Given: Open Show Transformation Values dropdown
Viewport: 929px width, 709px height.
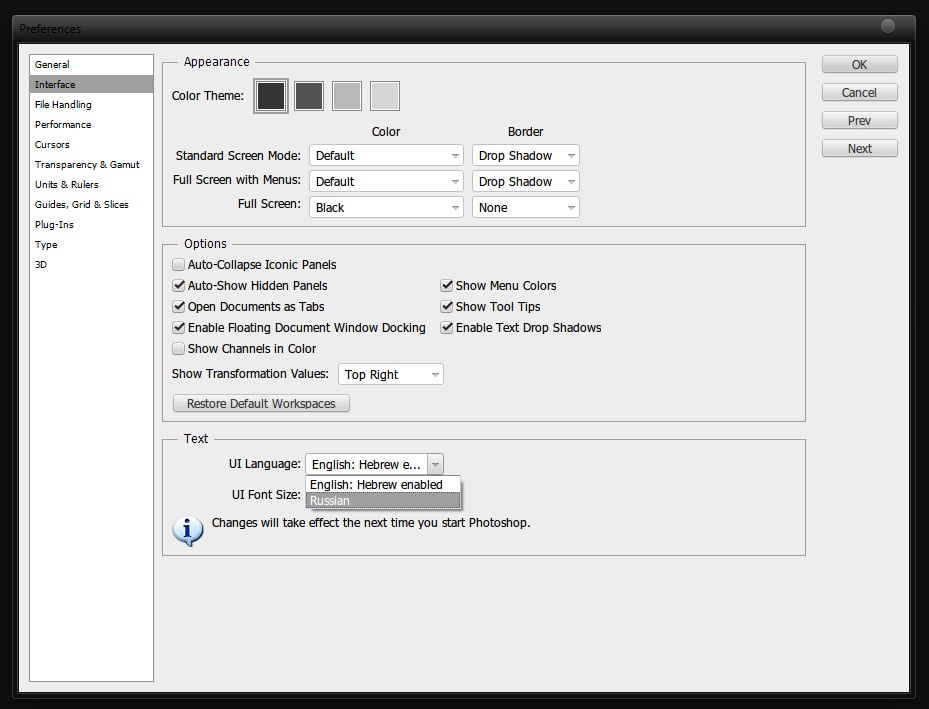Looking at the screenshot, I should pyautogui.click(x=391, y=375).
